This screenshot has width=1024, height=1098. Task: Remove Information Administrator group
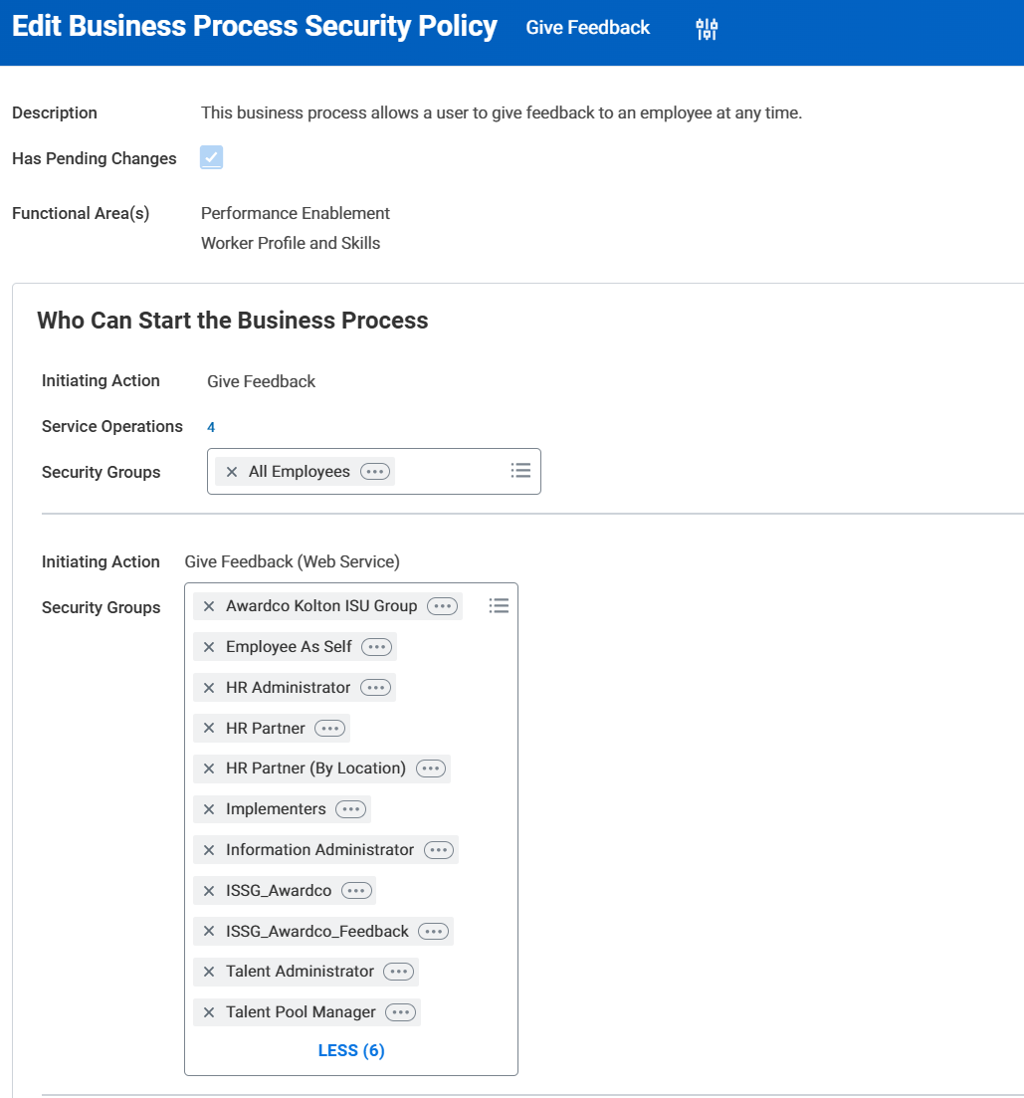tap(209, 850)
